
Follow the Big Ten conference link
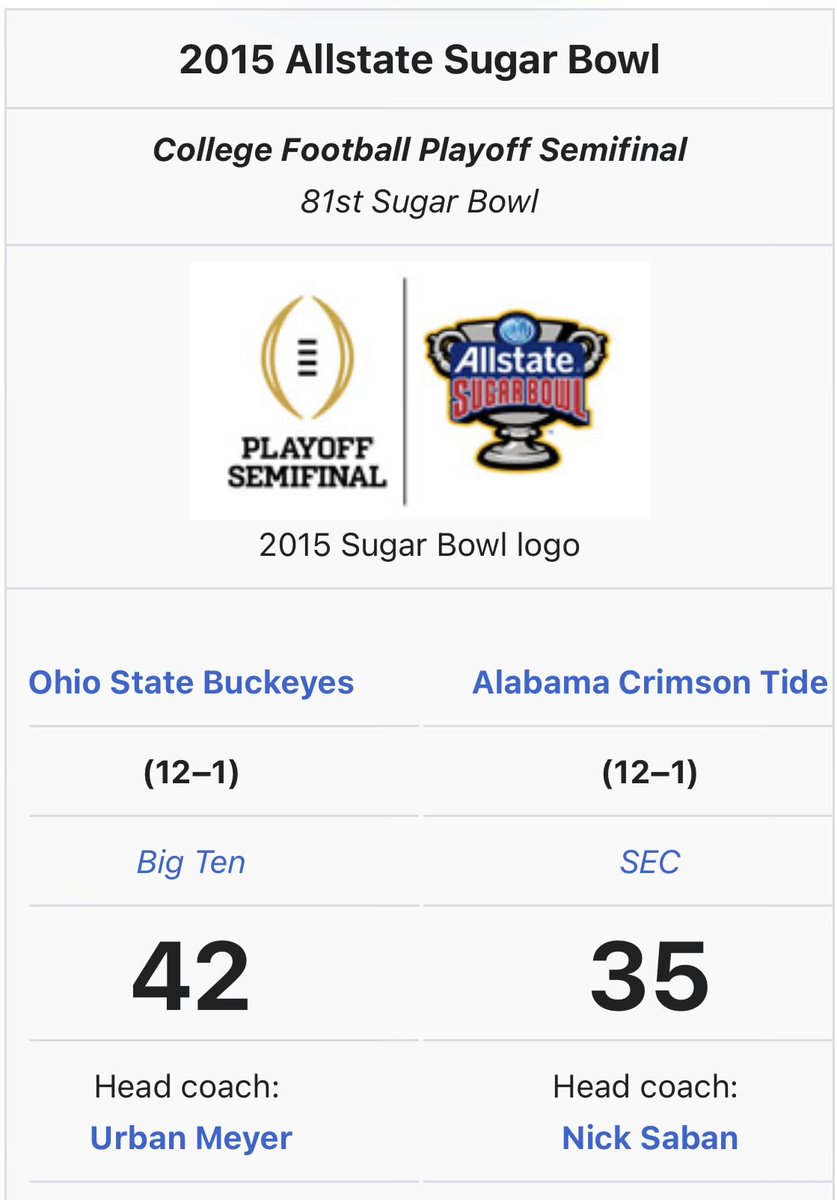191,862
